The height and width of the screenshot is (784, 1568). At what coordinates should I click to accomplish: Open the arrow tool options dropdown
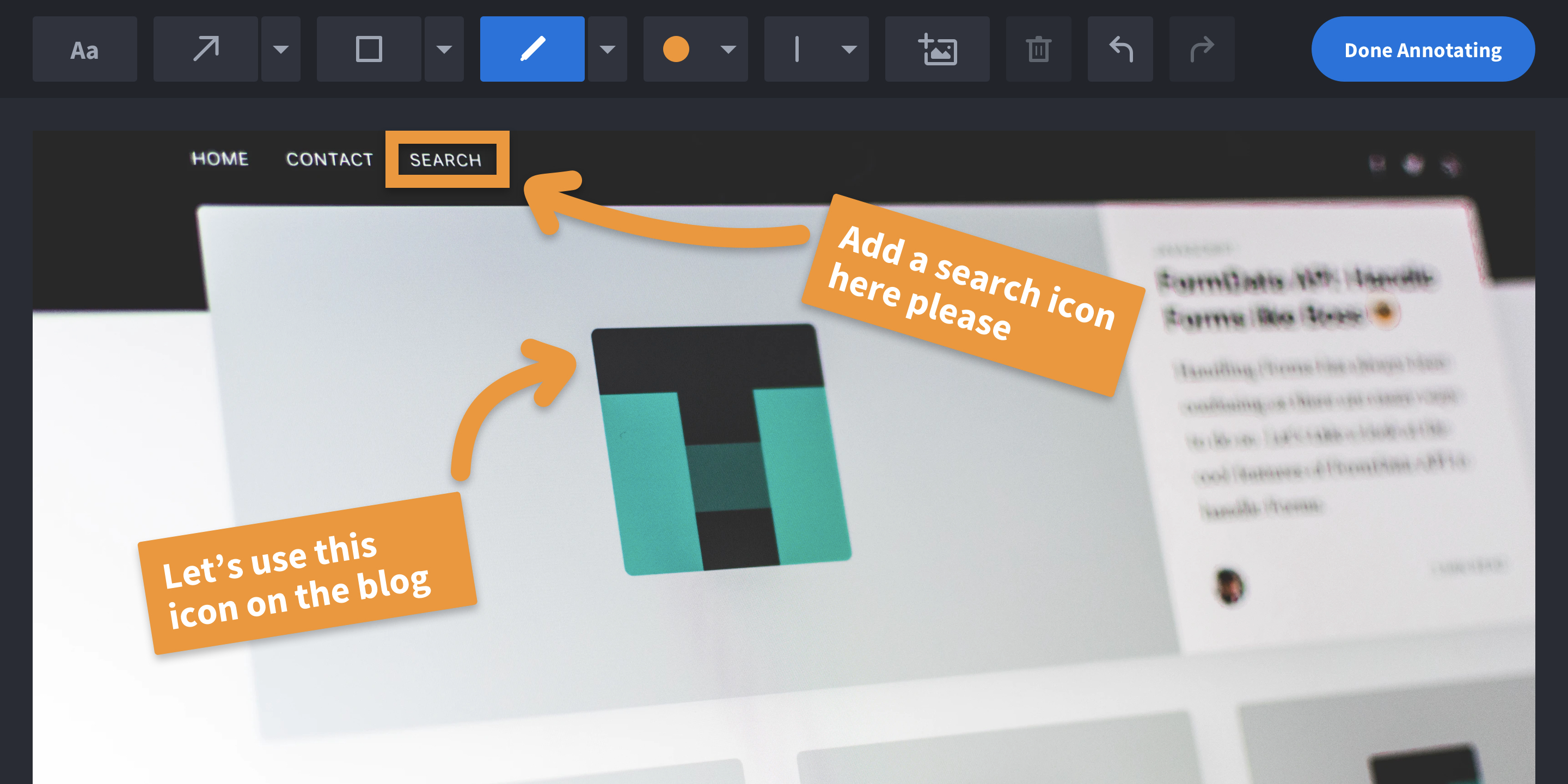280,50
